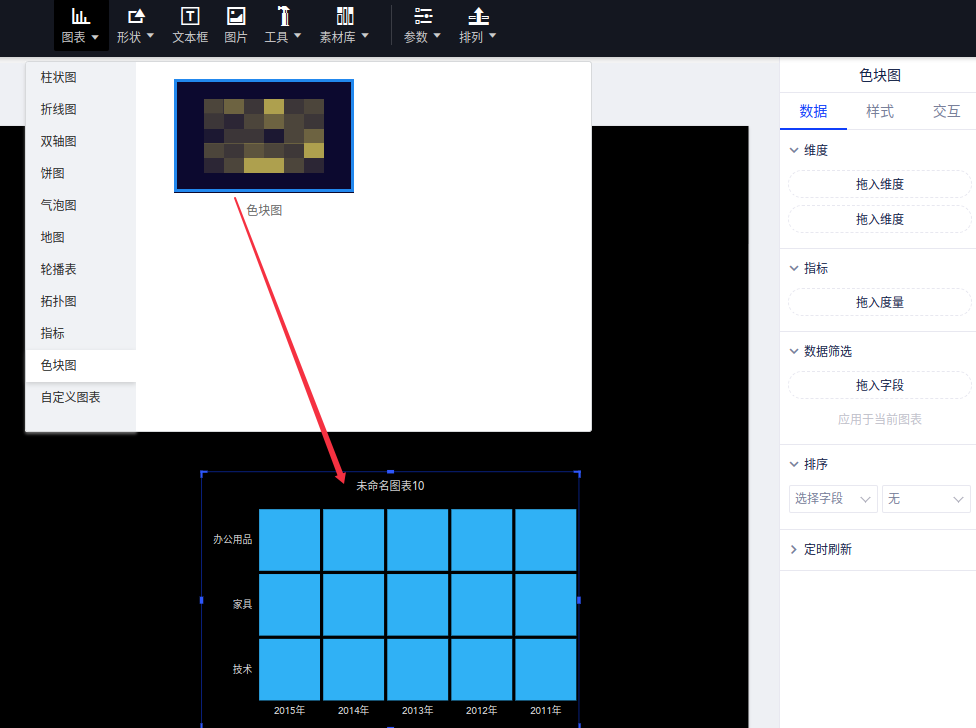Click the 图片 image icon
This screenshot has height=728, width=976.
pyautogui.click(x=236, y=17)
